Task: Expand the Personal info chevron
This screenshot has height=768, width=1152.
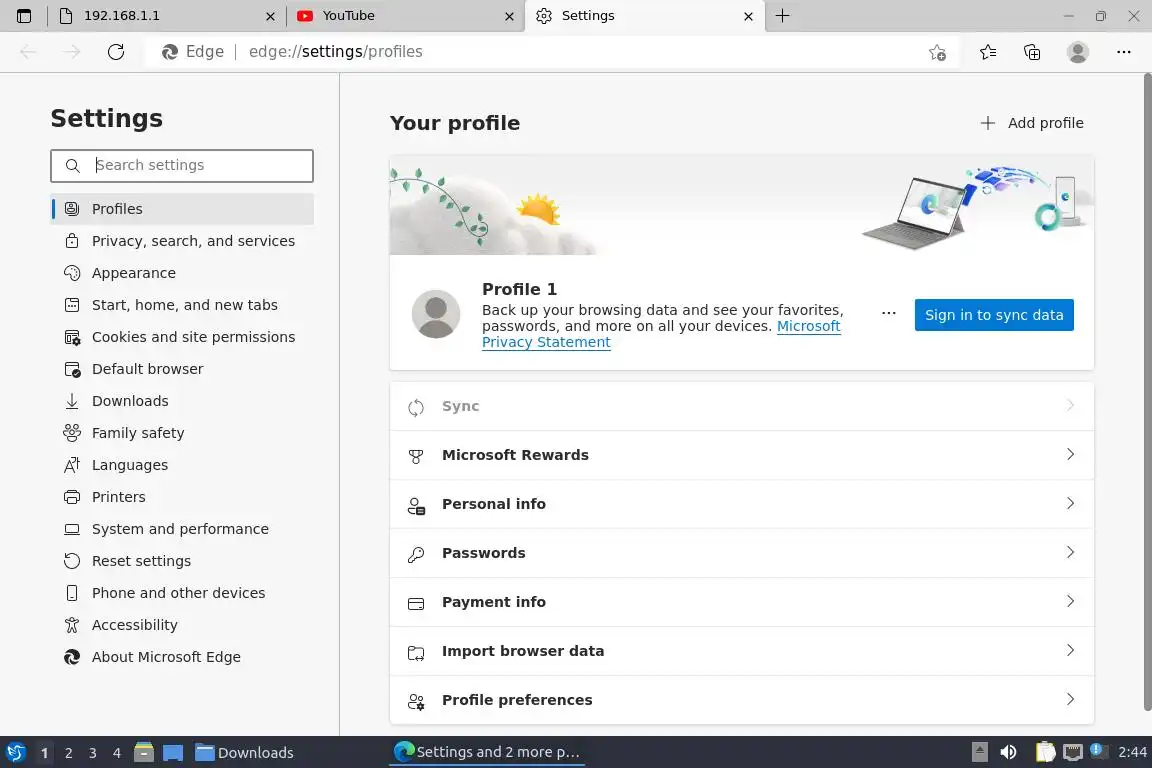Action: click(1070, 503)
